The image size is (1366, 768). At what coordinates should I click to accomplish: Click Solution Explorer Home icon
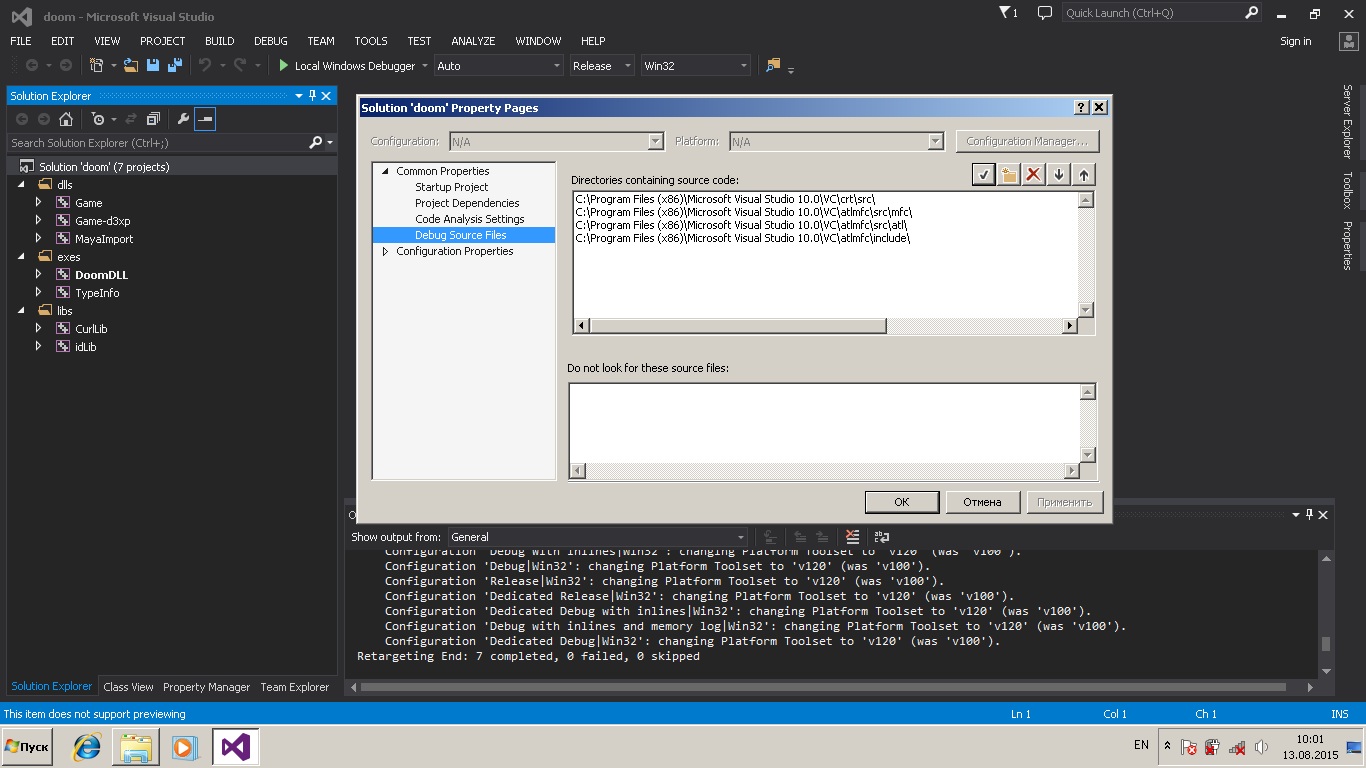point(66,119)
